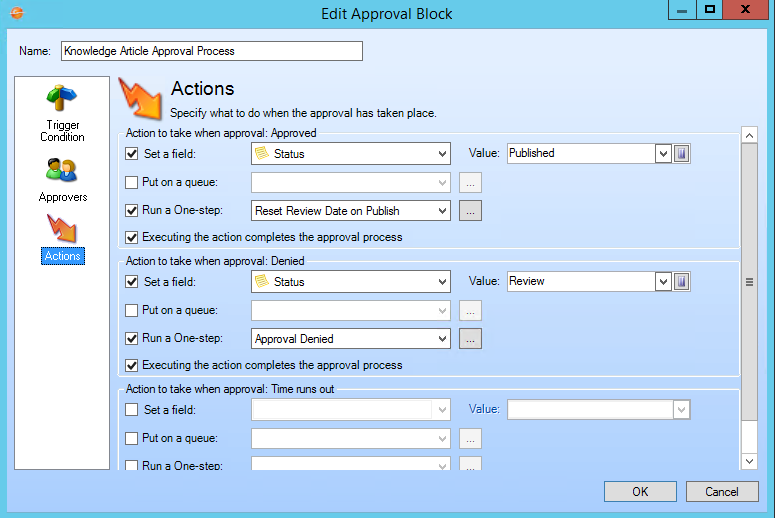Open the Approval Denied One-step dropdown
The height and width of the screenshot is (518, 775).
tap(442, 339)
